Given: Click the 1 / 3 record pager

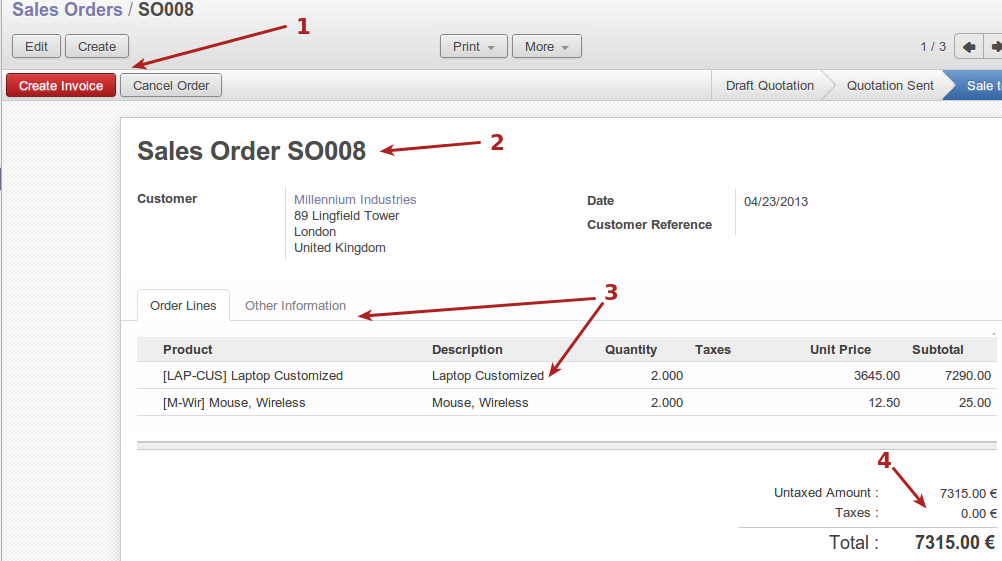Looking at the screenshot, I should pos(932,47).
